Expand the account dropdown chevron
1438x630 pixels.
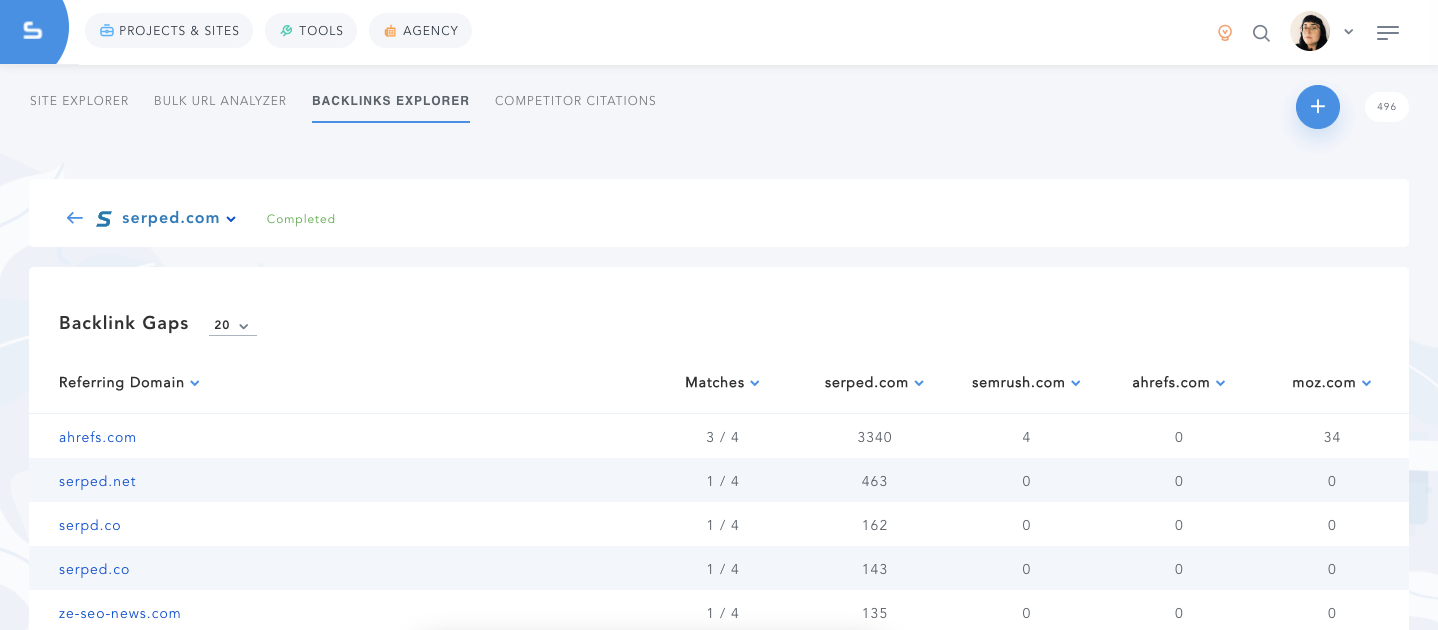point(1348,32)
